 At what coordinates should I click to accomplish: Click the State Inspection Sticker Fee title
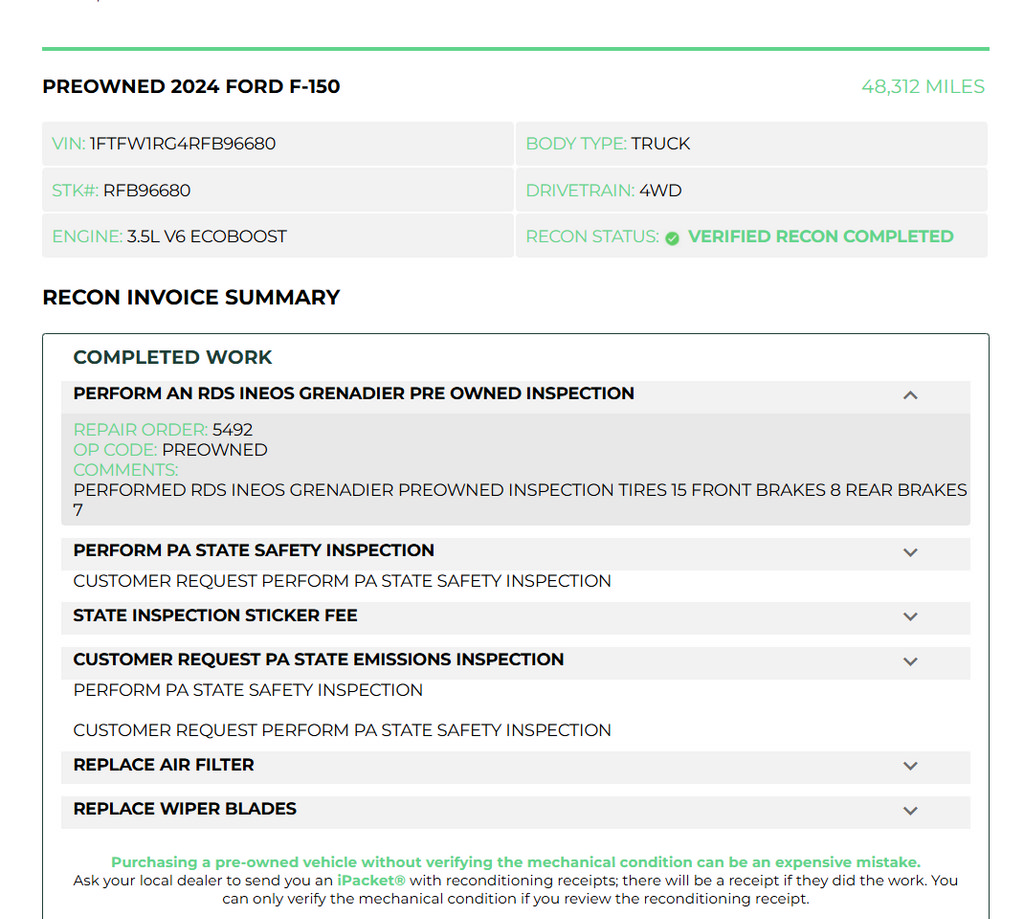click(215, 615)
